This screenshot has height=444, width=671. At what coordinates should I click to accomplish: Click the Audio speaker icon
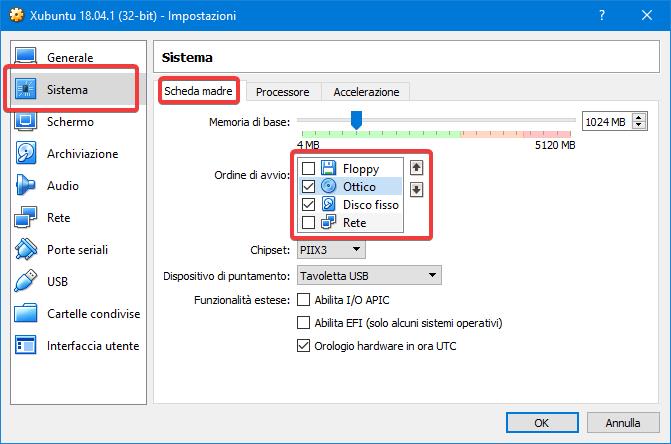pos(25,185)
